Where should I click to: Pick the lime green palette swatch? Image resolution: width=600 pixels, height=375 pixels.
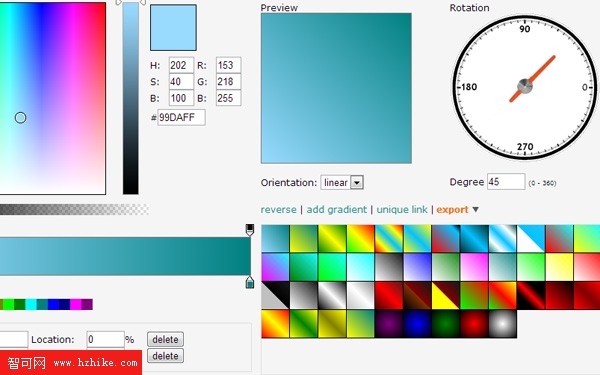coord(8,304)
